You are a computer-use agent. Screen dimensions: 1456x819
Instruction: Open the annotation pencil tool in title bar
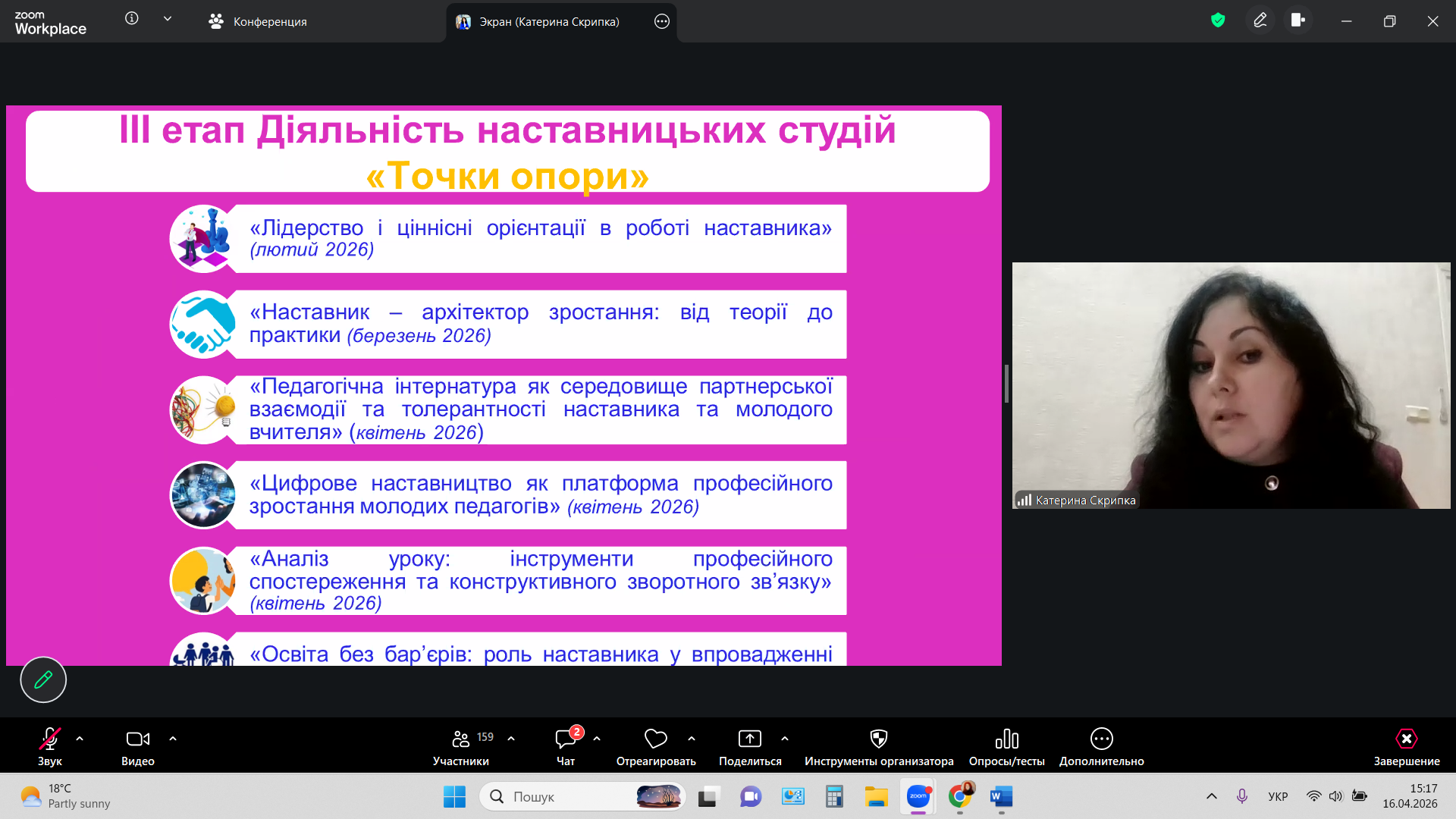(x=1260, y=20)
